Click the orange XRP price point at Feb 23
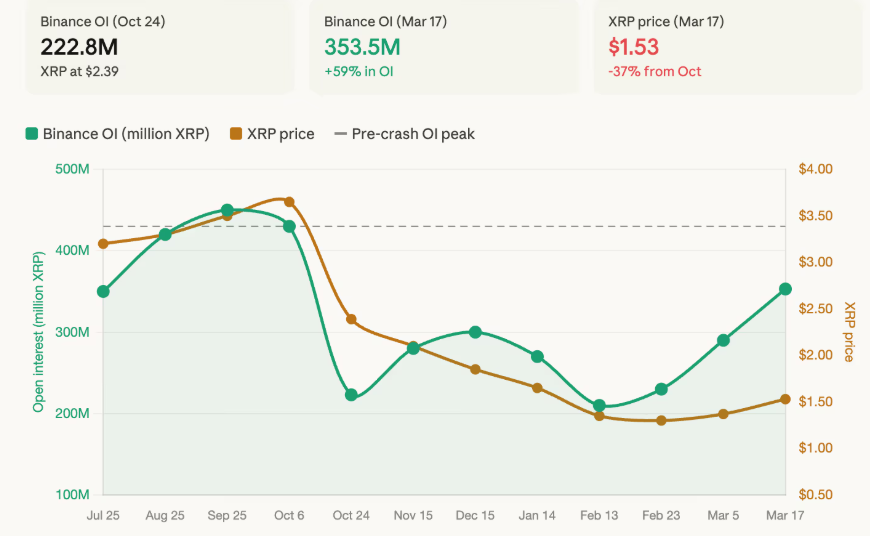The width and height of the screenshot is (870, 536). click(661, 420)
